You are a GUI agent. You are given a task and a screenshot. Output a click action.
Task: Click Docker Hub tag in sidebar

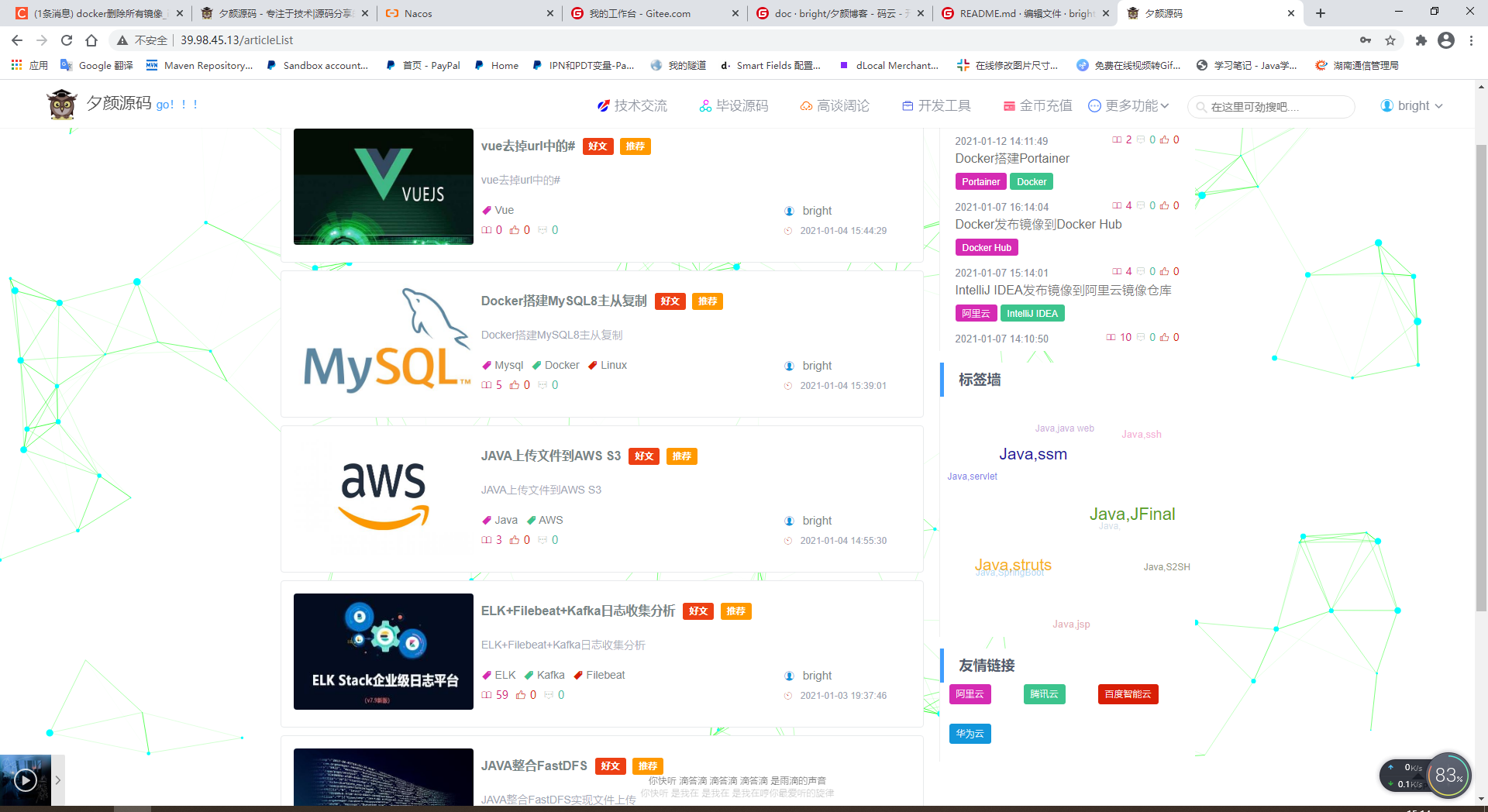point(987,248)
